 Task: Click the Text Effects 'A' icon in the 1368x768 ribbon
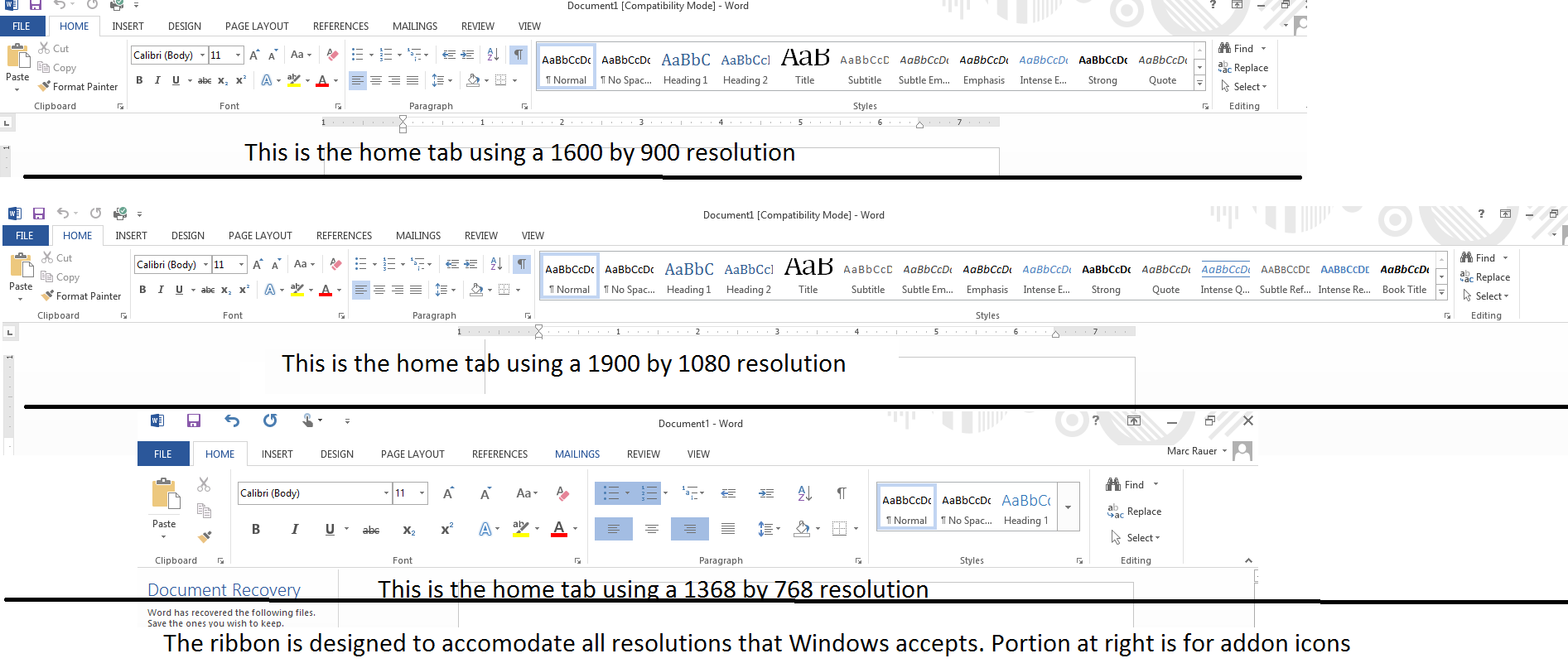click(485, 529)
